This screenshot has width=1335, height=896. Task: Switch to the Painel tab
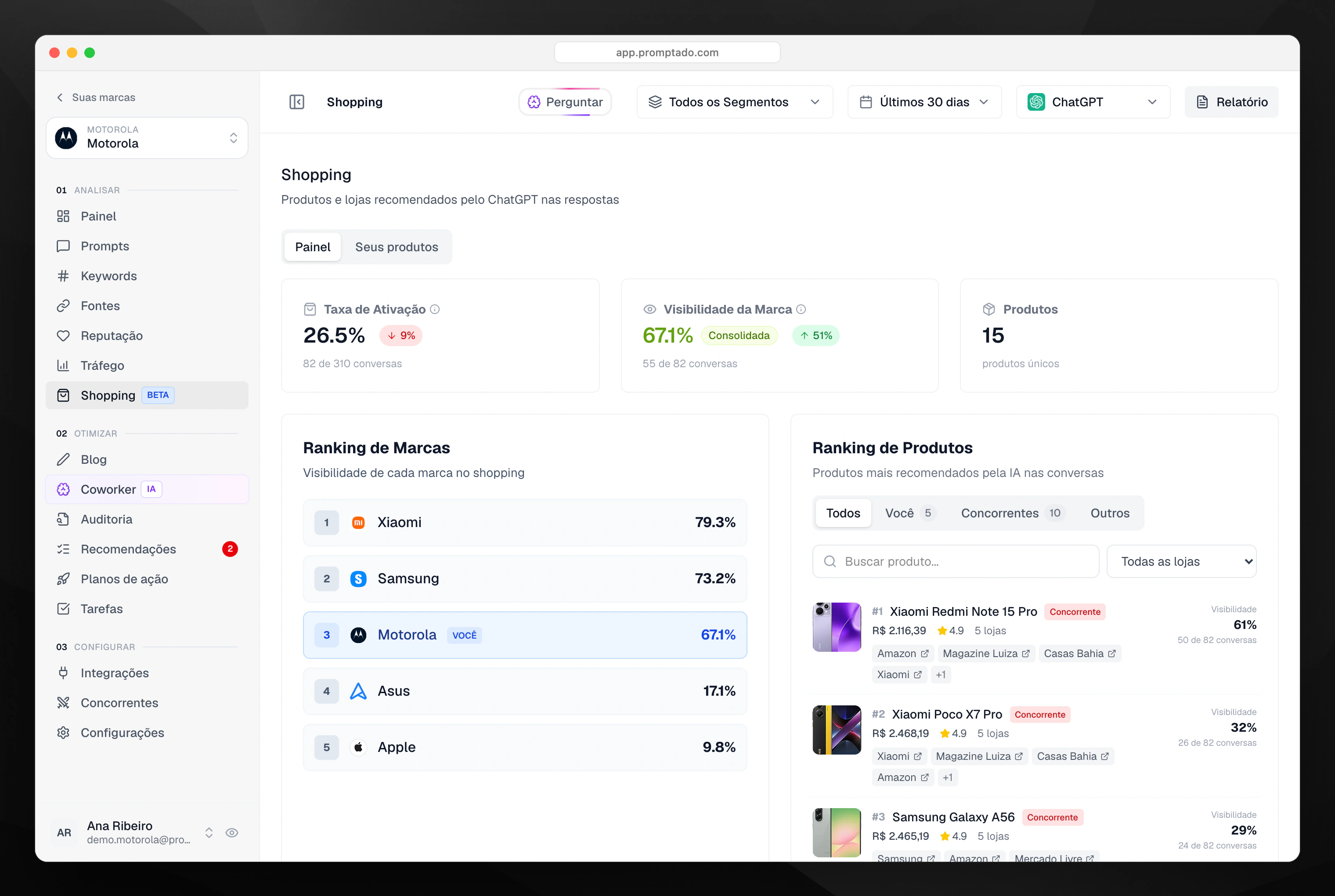[x=313, y=247]
